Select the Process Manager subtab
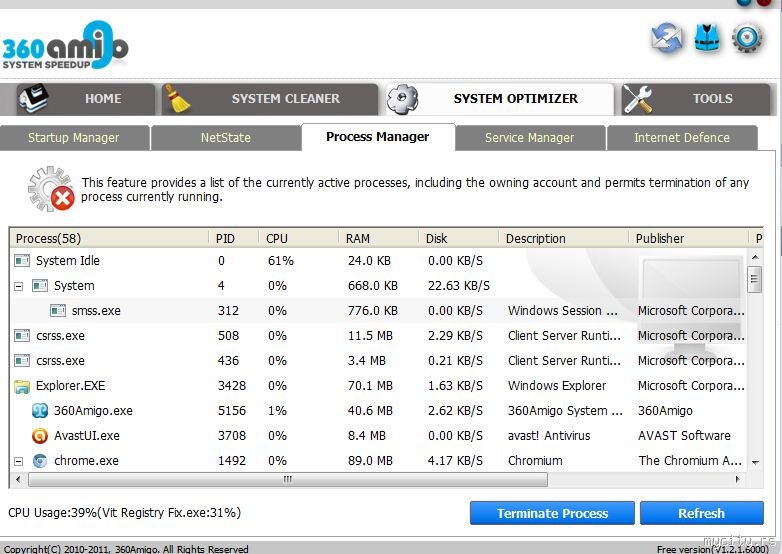 (x=378, y=137)
